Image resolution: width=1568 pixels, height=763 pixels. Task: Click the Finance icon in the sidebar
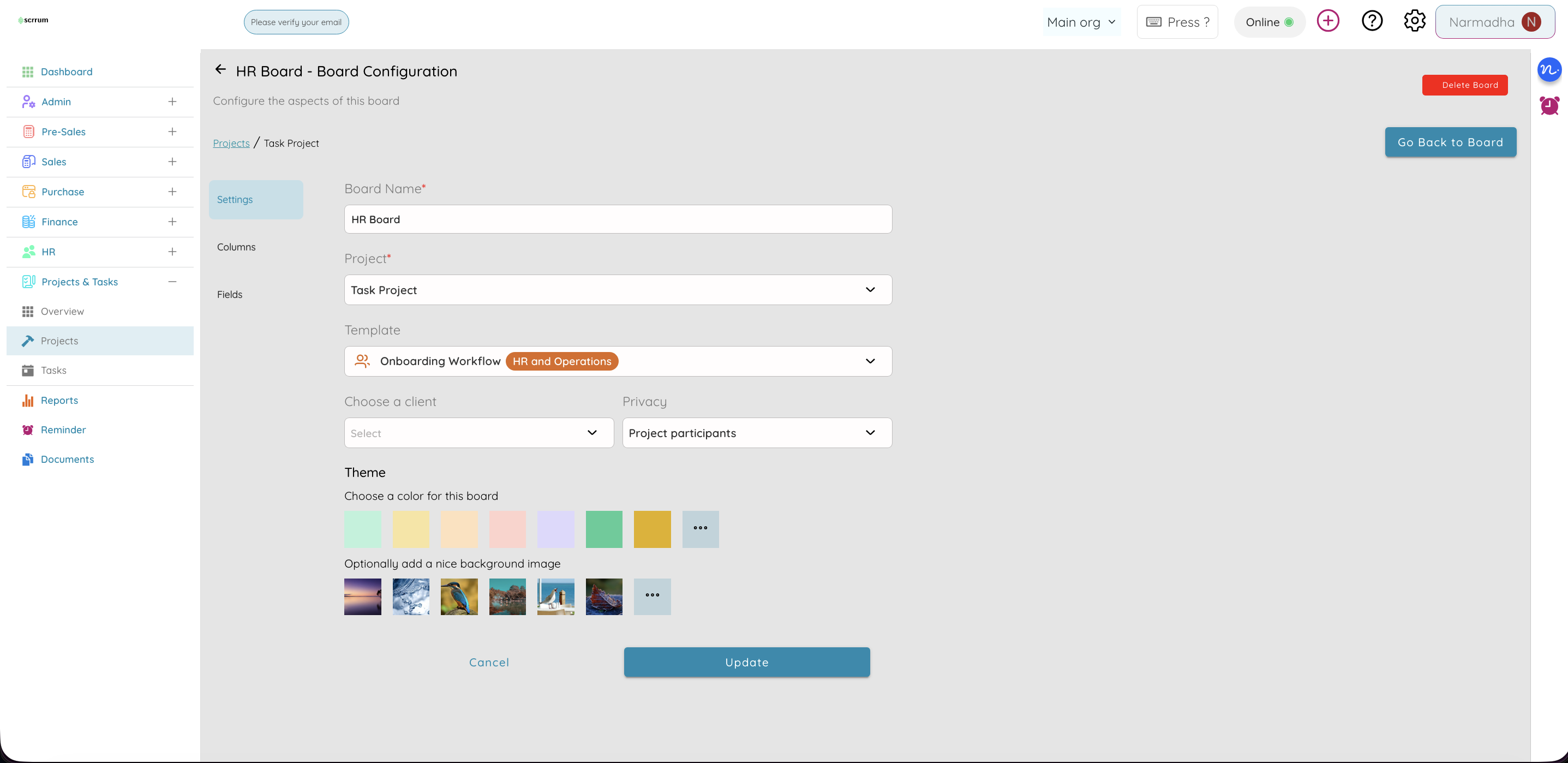(28, 221)
